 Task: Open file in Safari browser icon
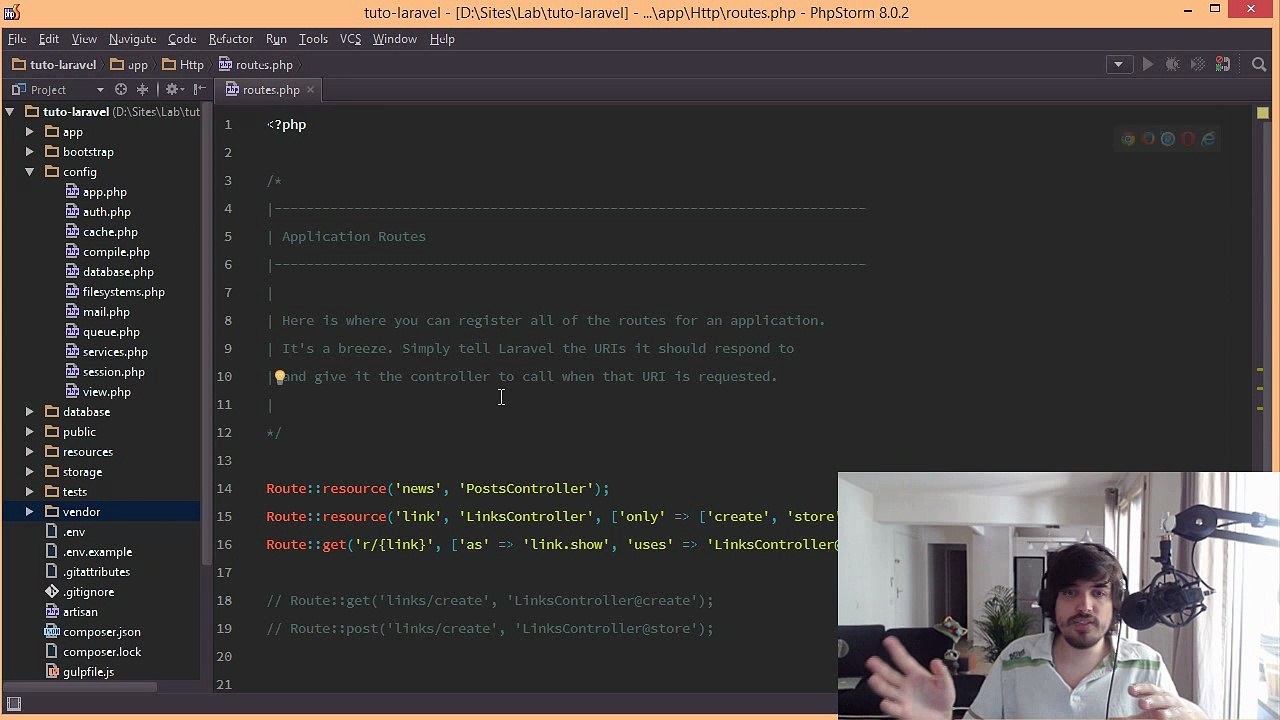tap(1168, 139)
